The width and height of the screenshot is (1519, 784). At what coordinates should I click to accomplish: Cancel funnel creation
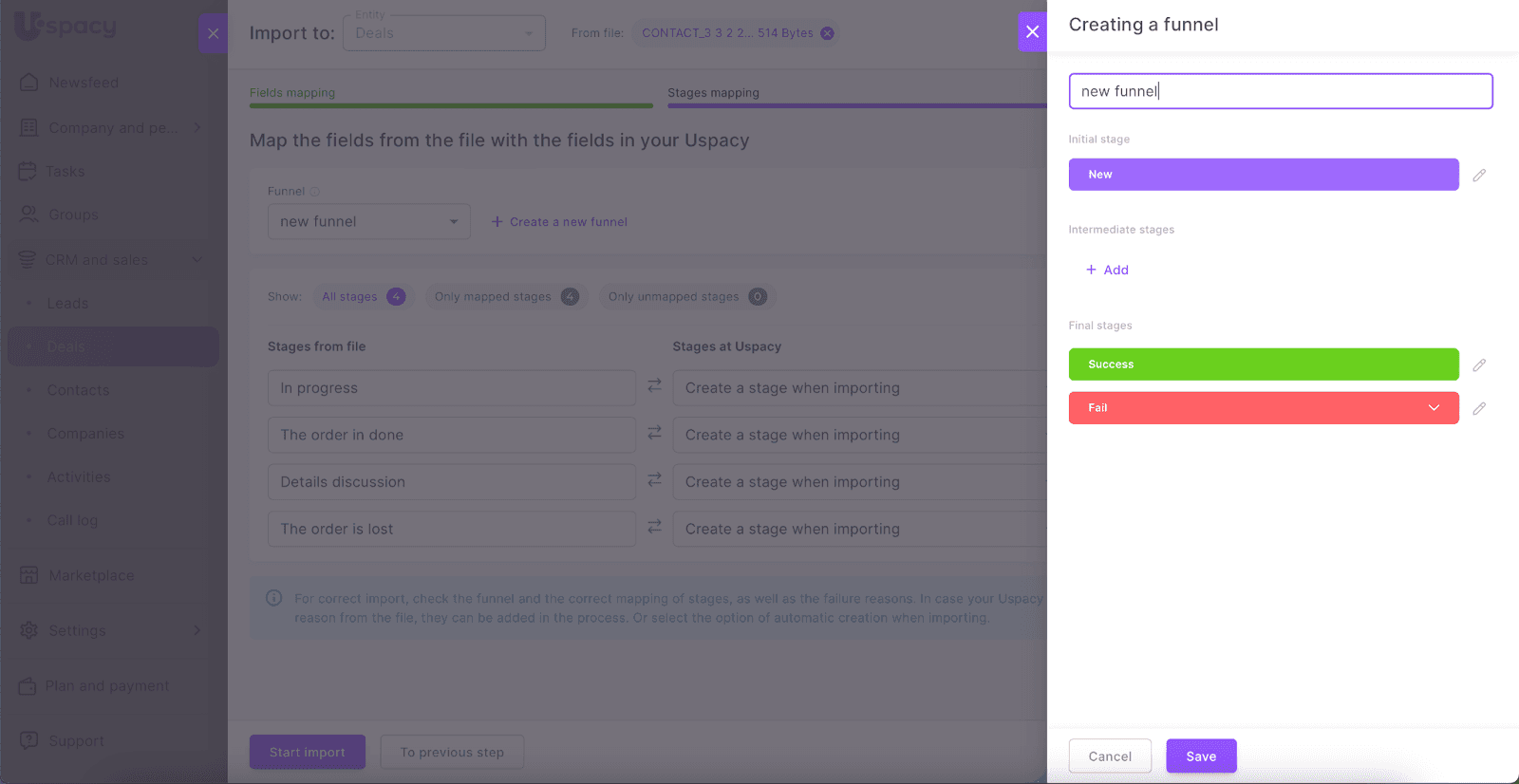[1110, 756]
